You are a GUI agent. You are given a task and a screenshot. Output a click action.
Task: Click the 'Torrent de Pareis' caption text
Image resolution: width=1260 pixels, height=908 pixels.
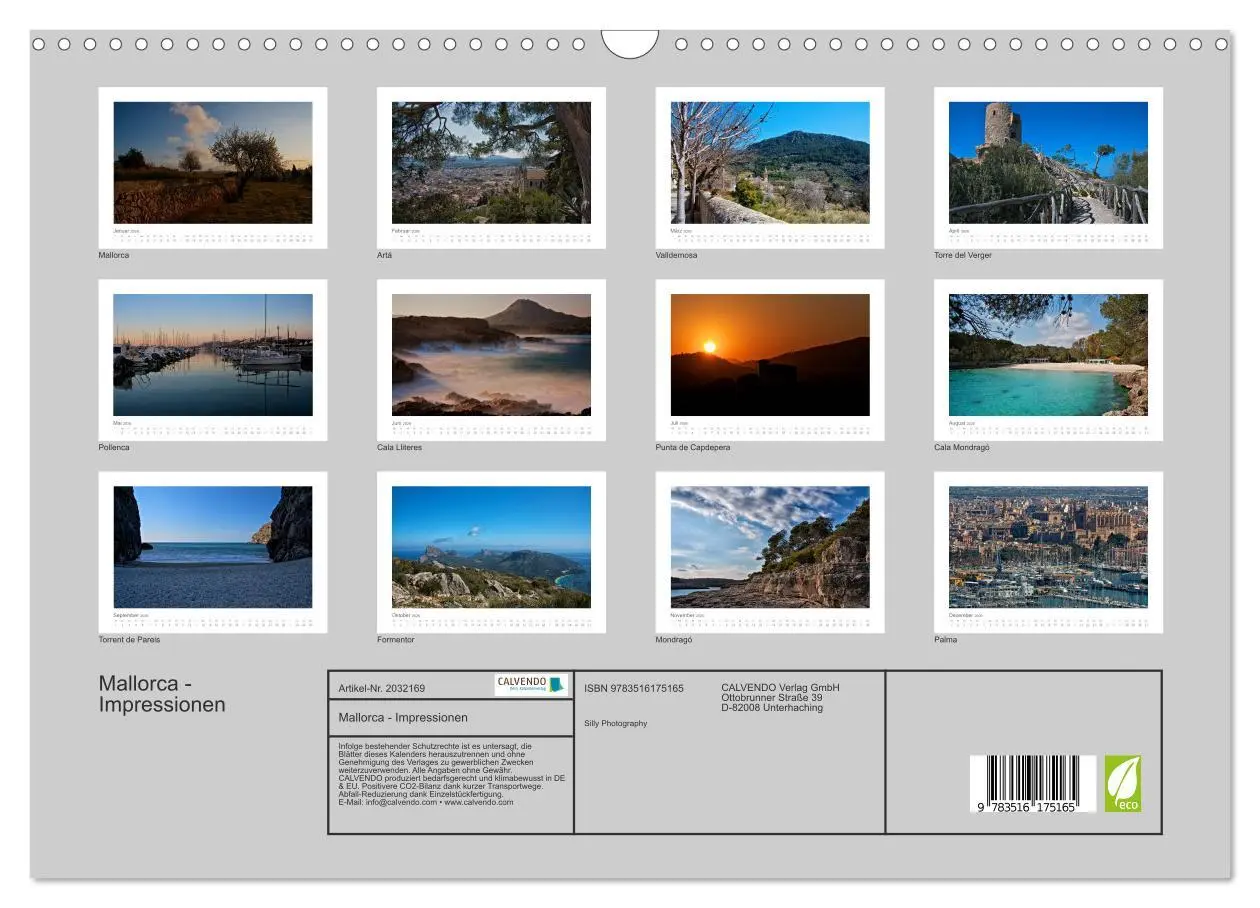click(x=129, y=639)
